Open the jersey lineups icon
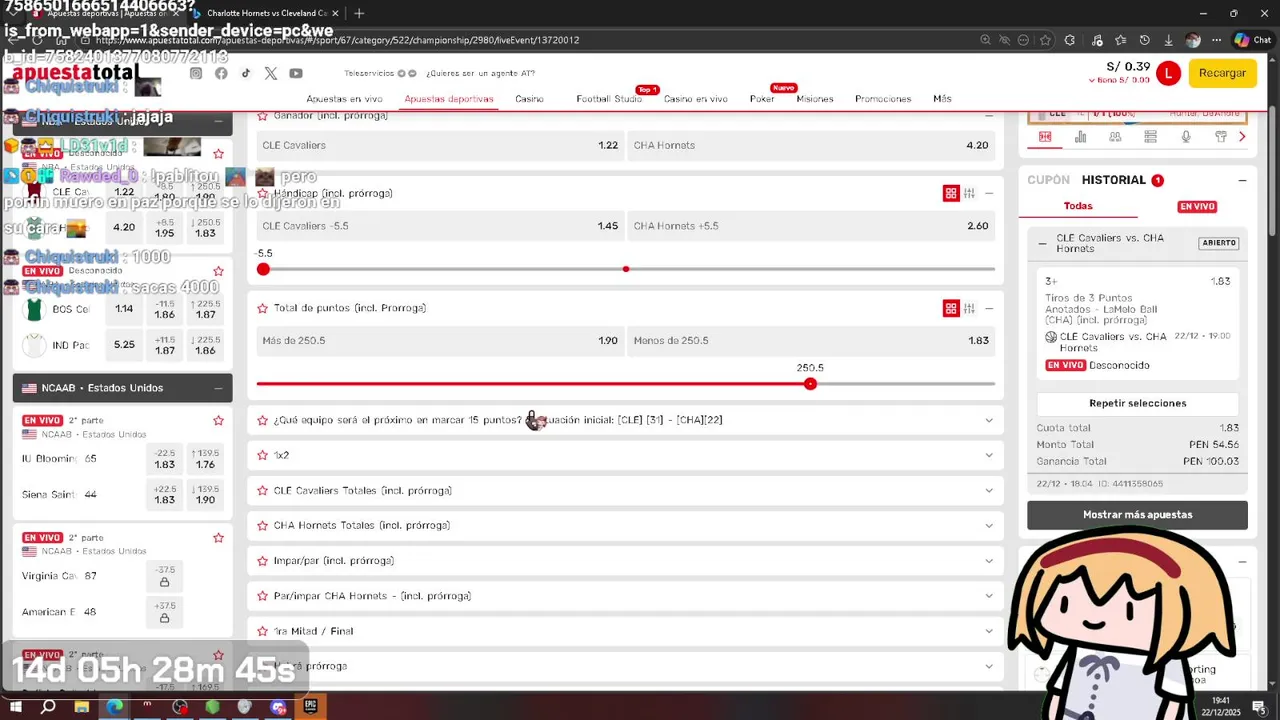The image size is (1280, 720). [1221, 137]
